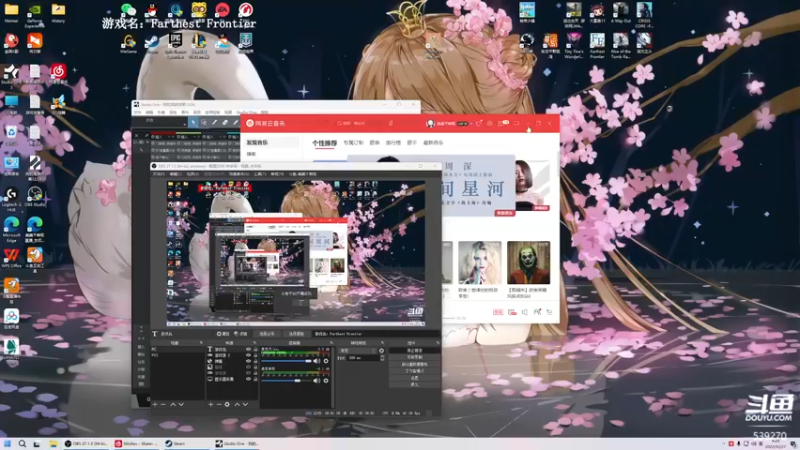Toggle the lock on the first OBS source
The image size is (800, 450).
pyautogui.click(x=256, y=349)
